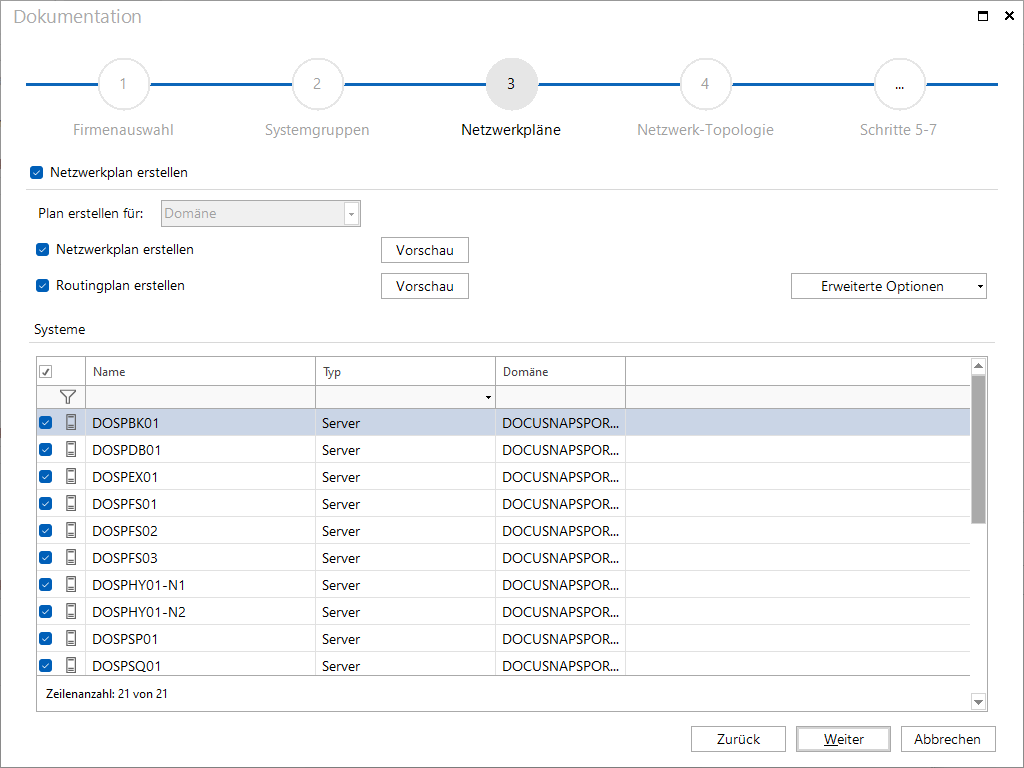1024x768 pixels.
Task: Click the Domäne column filter field
Action: (560, 397)
